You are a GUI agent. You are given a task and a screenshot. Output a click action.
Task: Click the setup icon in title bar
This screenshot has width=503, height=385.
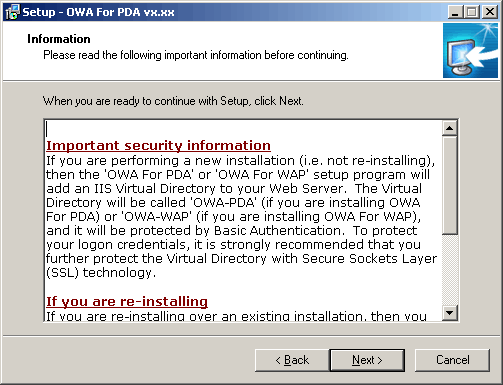[x=12, y=12]
